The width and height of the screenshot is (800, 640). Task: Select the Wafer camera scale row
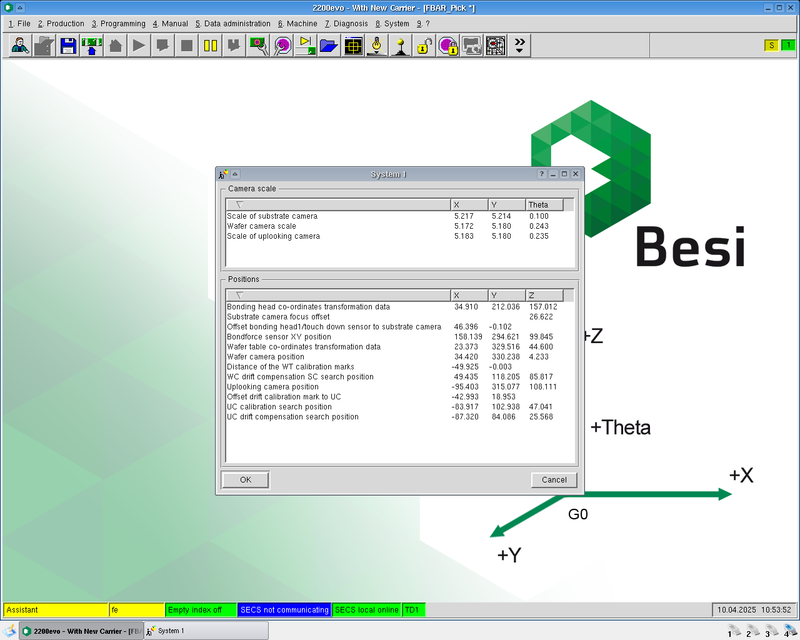[399, 226]
